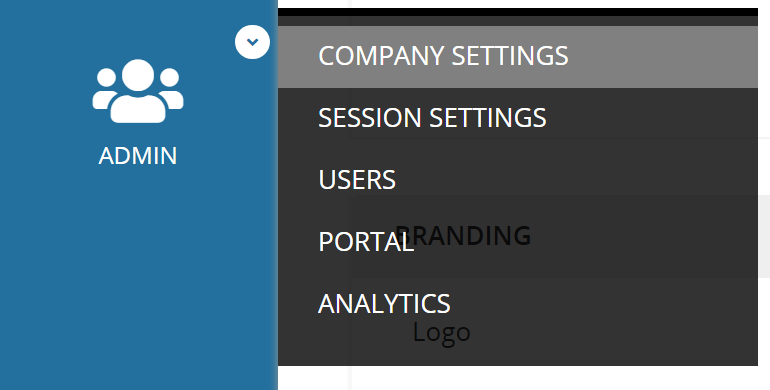The image size is (770, 390).
Task: Click white page area beneath the dropdown panel
Action: coord(518,378)
